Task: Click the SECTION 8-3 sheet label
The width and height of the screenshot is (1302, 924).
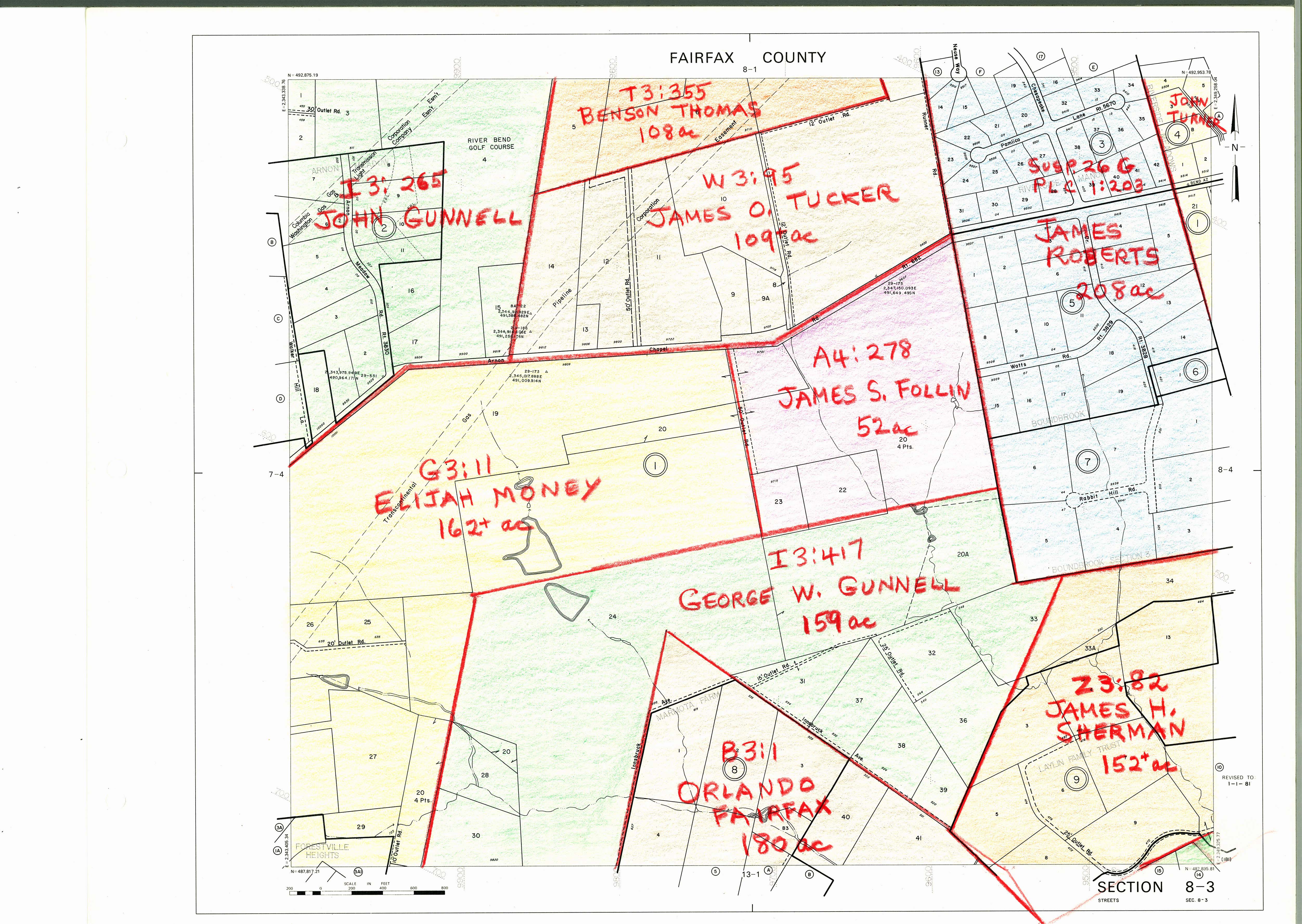Action: pyautogui.click(x=1156, y=887)
